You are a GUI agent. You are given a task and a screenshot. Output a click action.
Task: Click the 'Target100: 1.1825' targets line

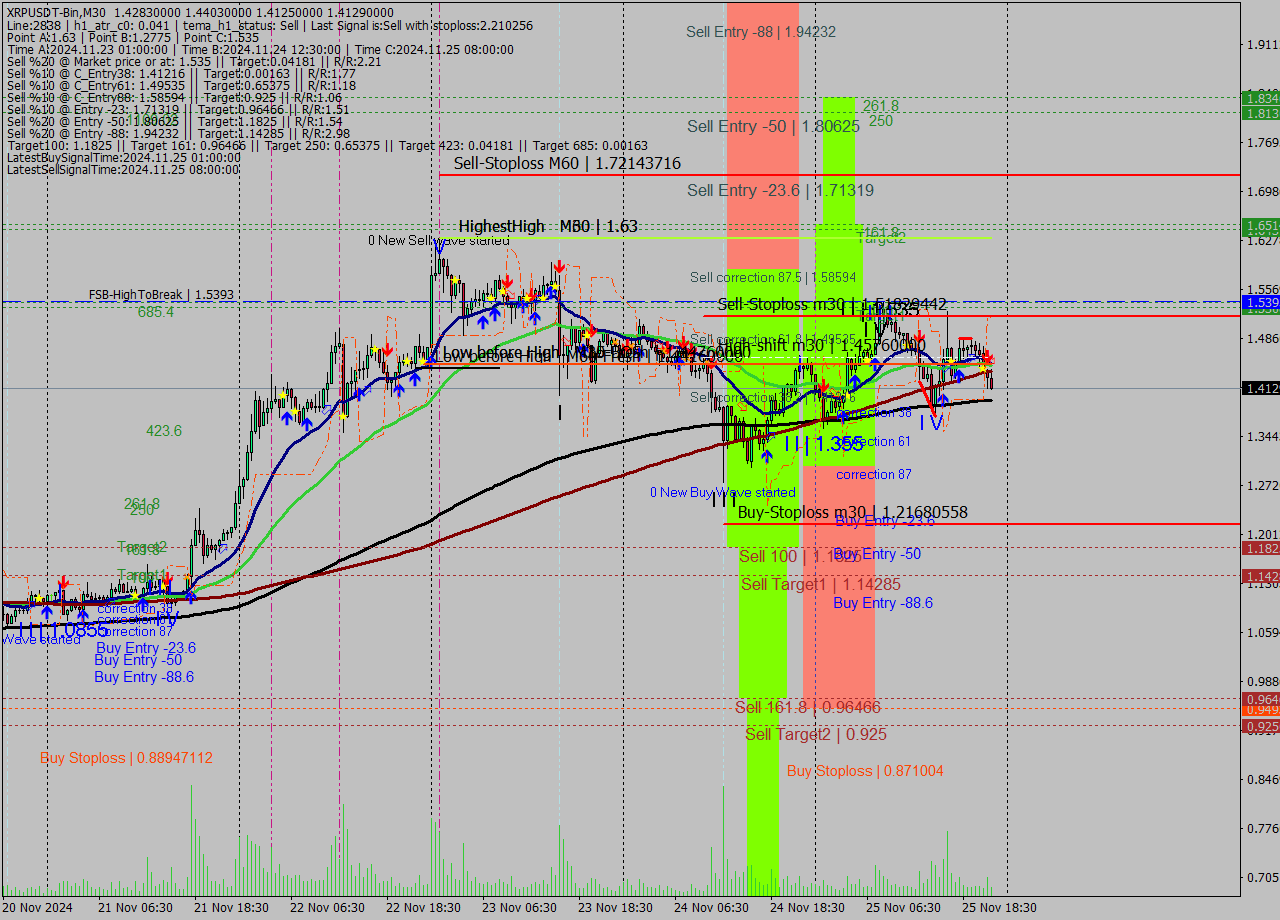point(327,146)
